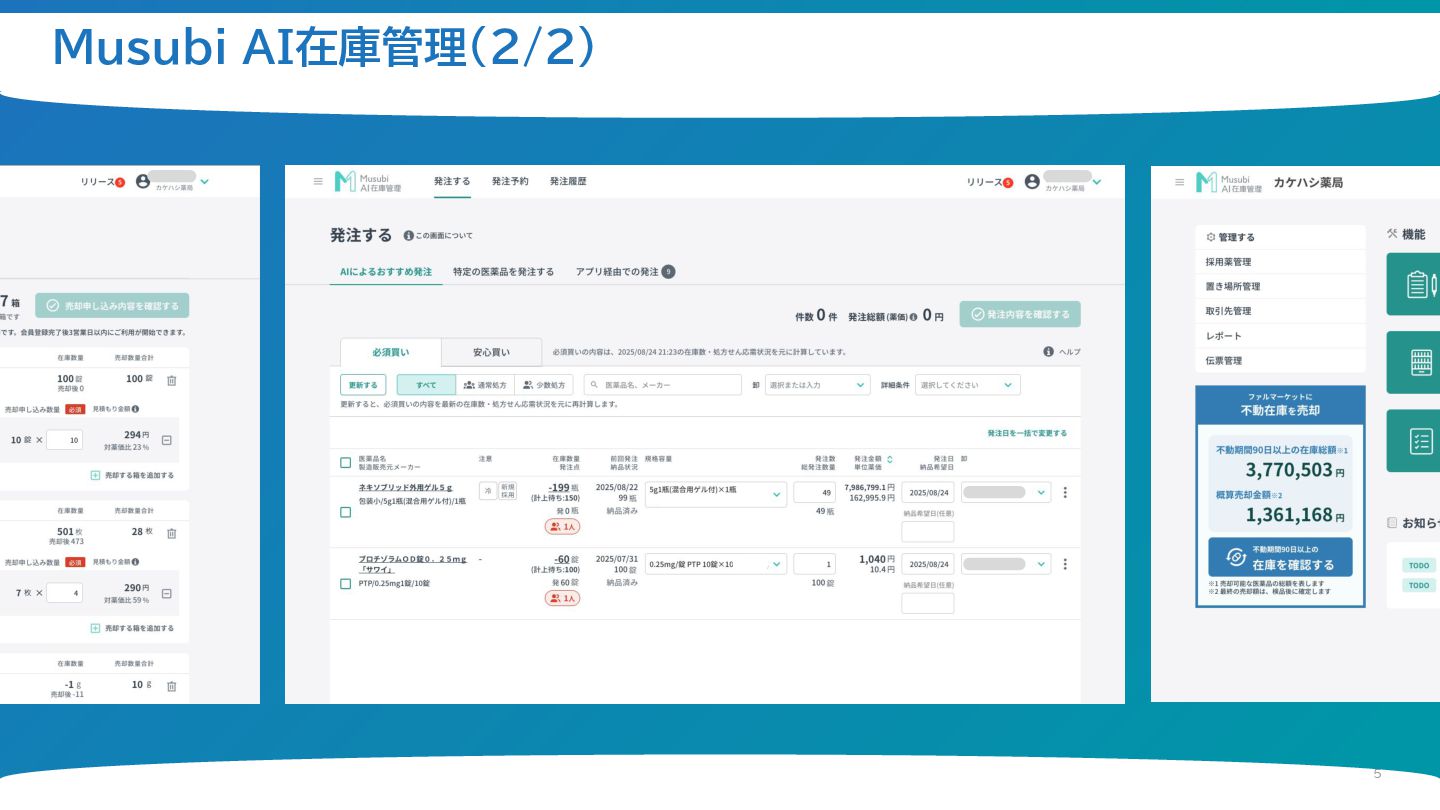Screen dimensions: 1440x810
Task: Click 売却申し込み内容を確認する button
Action: pos(112,306)
